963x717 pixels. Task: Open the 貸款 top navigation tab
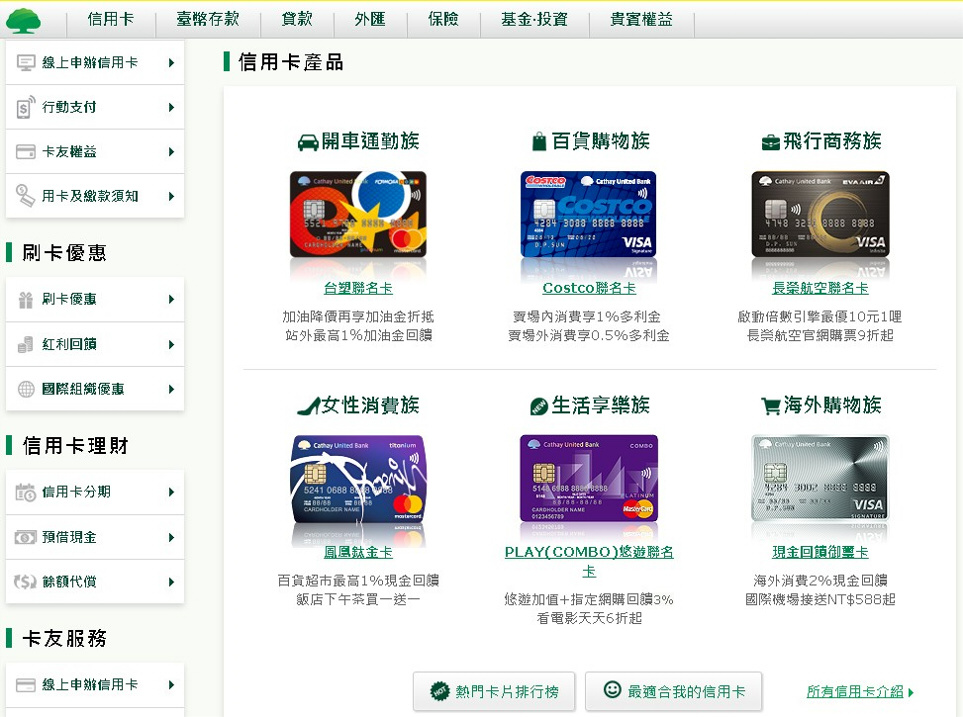pyautogui.click(x=297, y=19)
